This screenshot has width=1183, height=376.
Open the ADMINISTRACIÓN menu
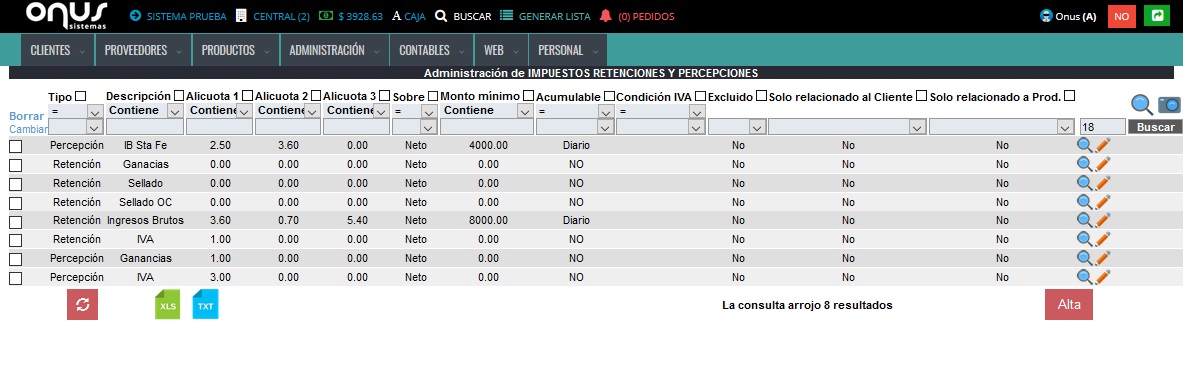[334, 51]
